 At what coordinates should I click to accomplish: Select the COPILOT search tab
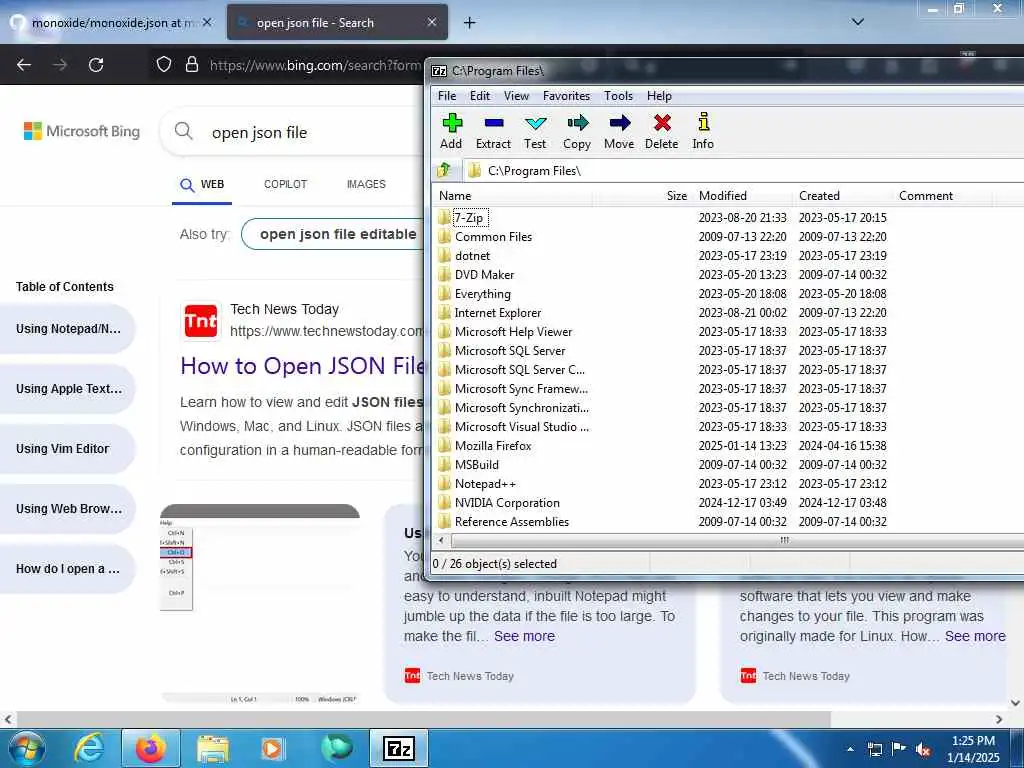pyautogui.click(x=285, y=185)
